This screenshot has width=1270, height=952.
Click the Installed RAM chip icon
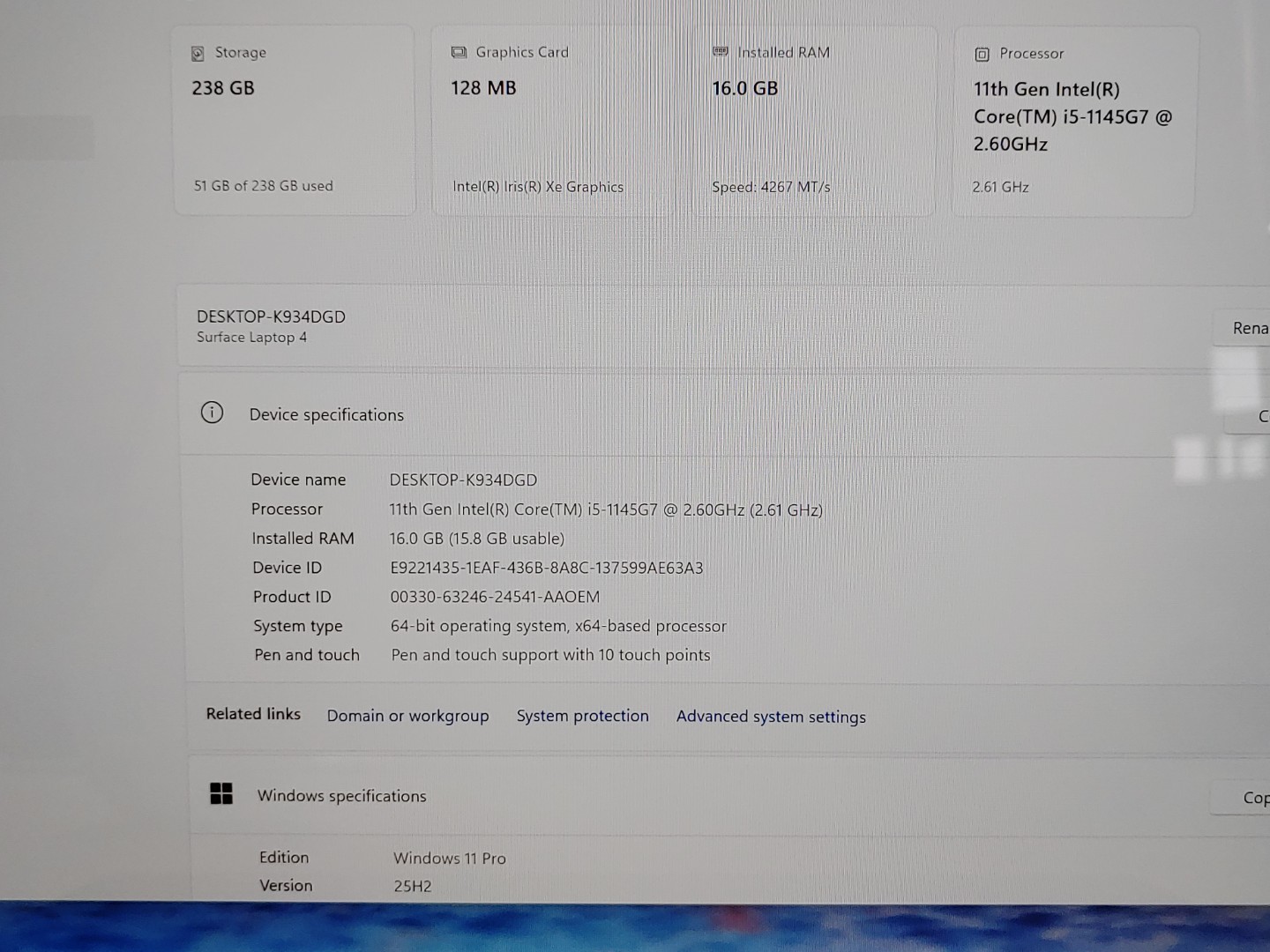pyautogui.click(x=721, y=53)
